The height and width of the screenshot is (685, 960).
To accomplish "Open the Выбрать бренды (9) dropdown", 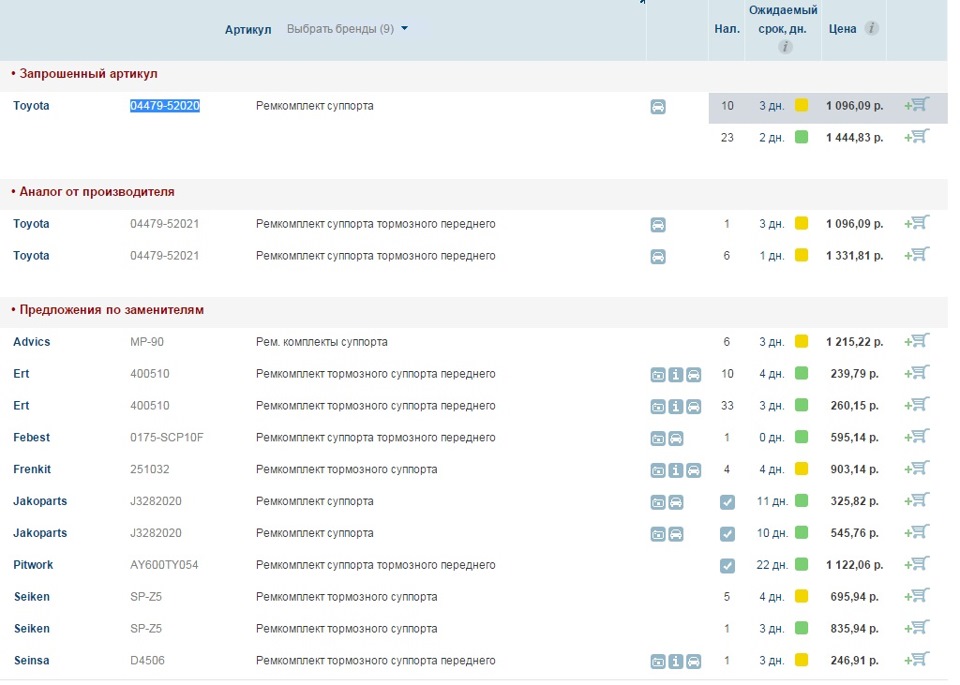I will pos(348,29).
